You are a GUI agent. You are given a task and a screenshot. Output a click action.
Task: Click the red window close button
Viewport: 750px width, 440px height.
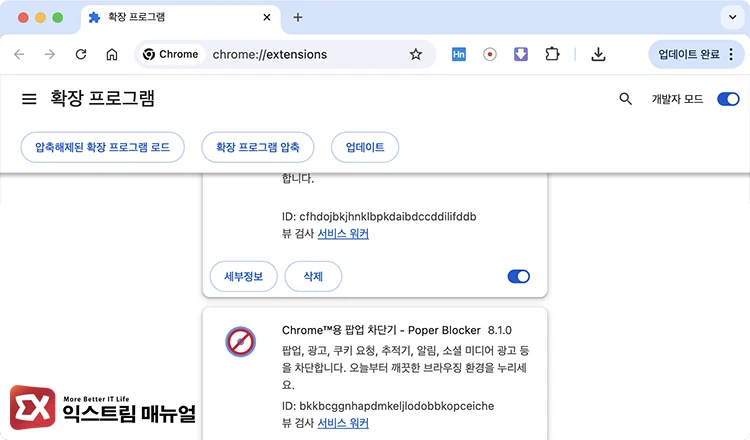pyautogui.click(x=23, y=18)
